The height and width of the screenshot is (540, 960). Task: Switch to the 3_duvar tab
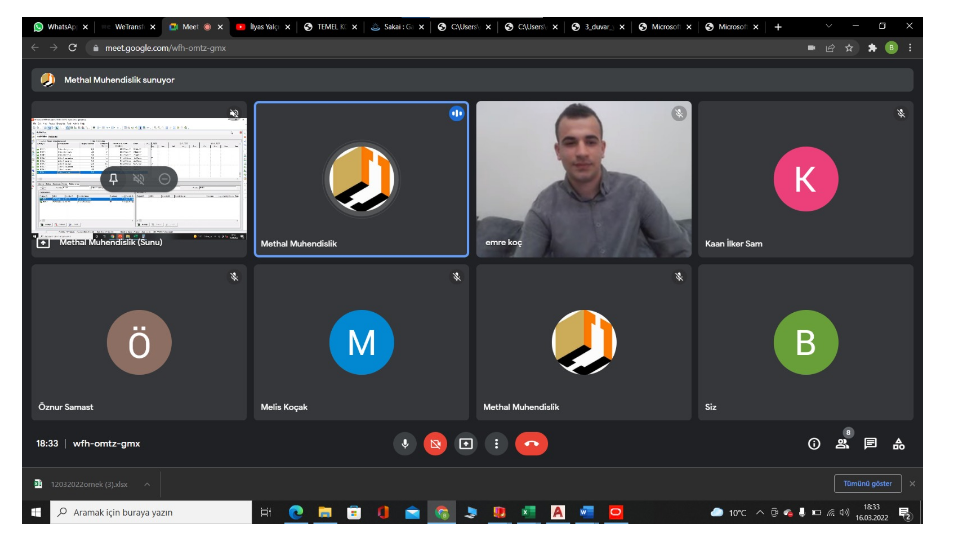tap(599, 27)
